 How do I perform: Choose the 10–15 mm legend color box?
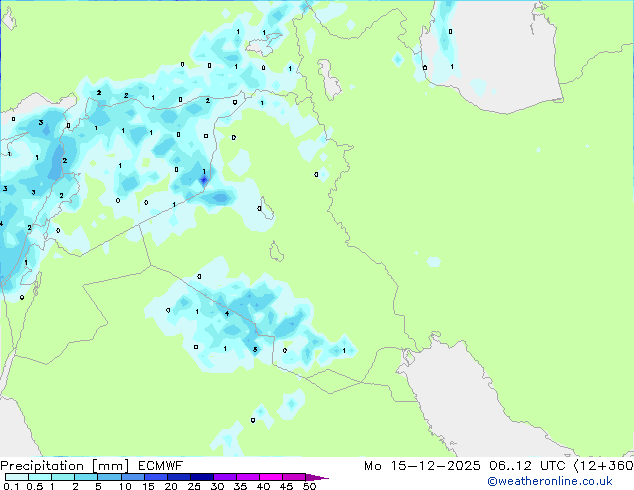132,477
